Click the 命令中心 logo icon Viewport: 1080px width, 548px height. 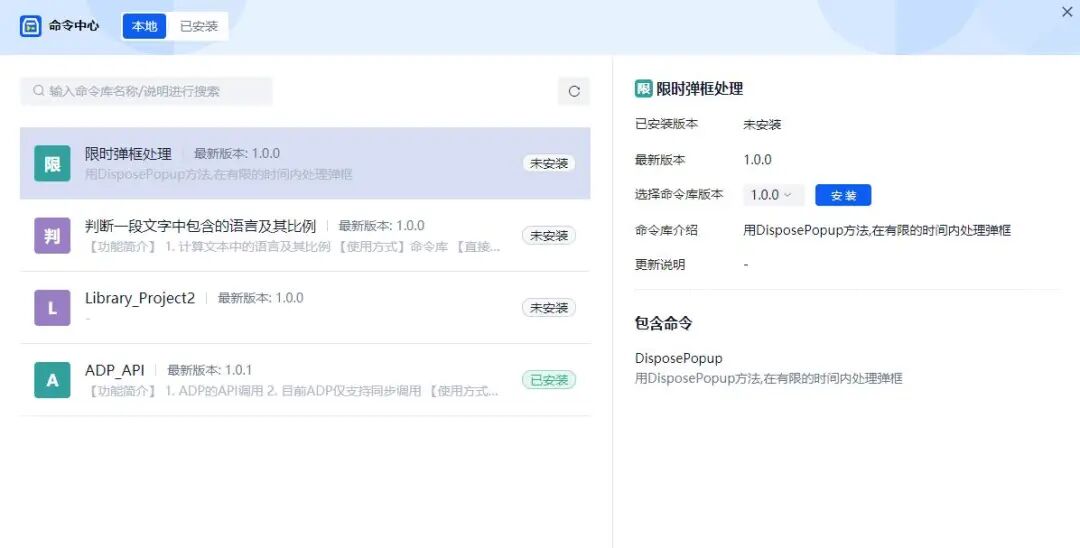(30, 26)
